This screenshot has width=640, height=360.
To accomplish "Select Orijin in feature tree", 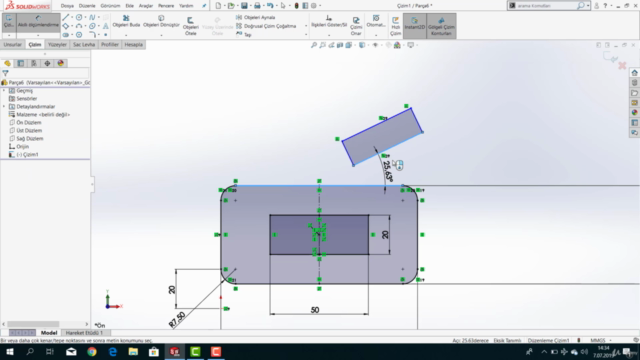I will 22,147.
